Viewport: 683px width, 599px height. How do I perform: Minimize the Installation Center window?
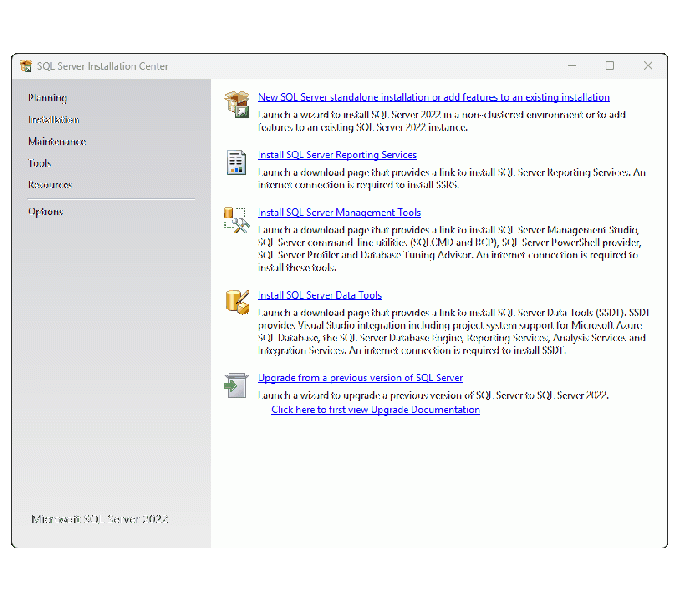pos(572,66)
